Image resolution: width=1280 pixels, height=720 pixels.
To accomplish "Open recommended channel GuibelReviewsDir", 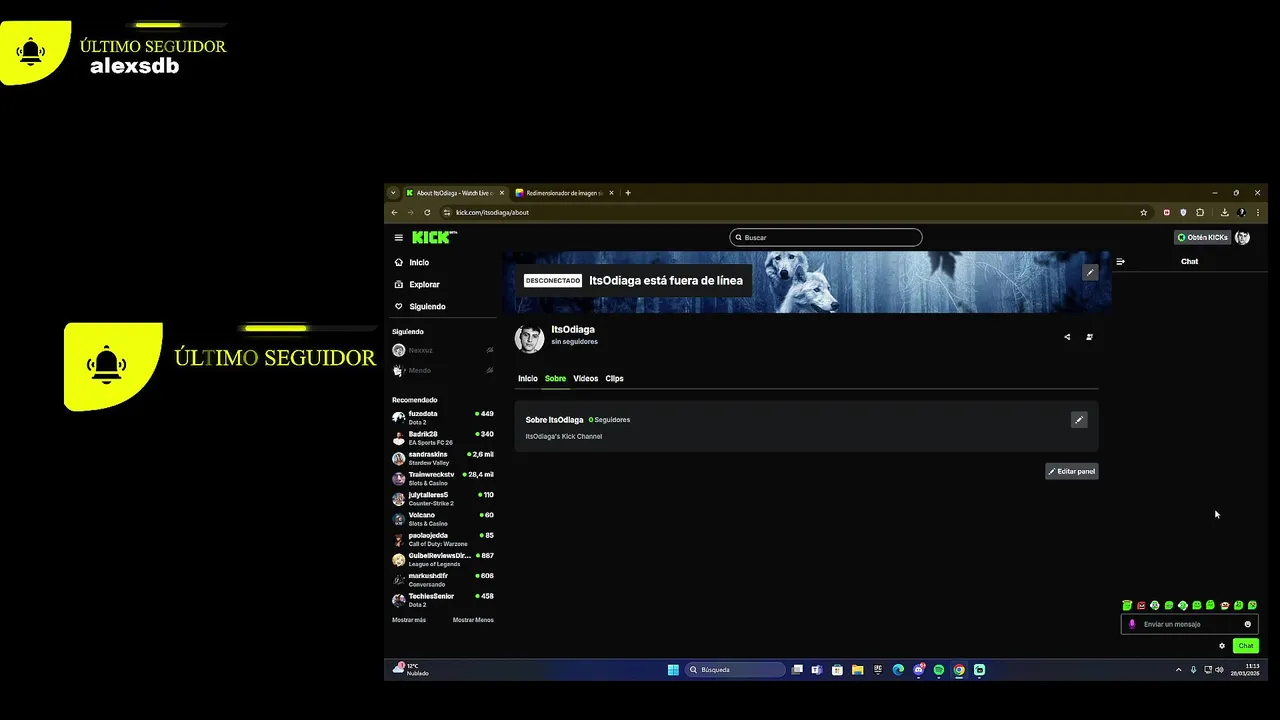I will click(443, 559).
